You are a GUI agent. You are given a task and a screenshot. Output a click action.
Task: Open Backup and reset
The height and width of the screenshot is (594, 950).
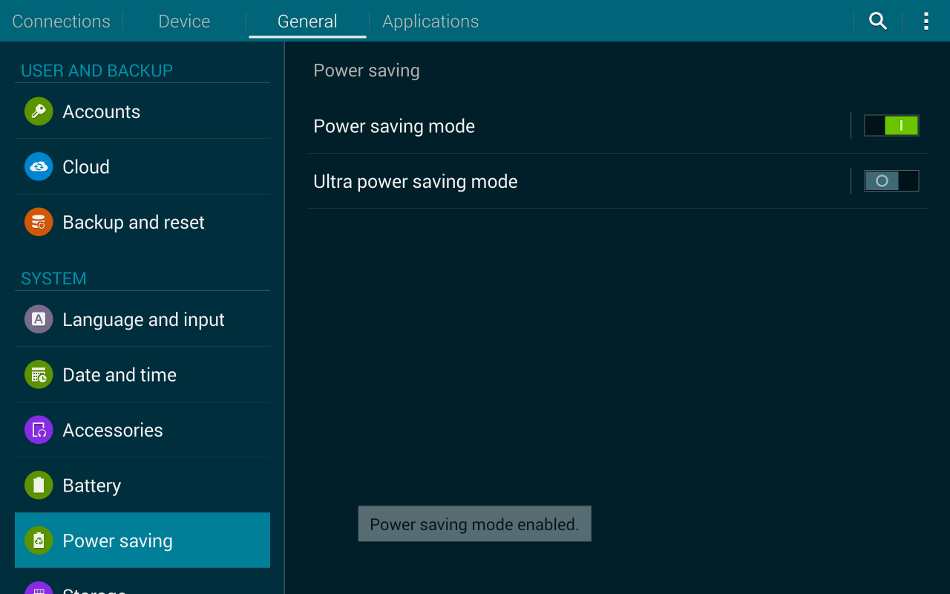pyautogui.click(x=142, y=222)
